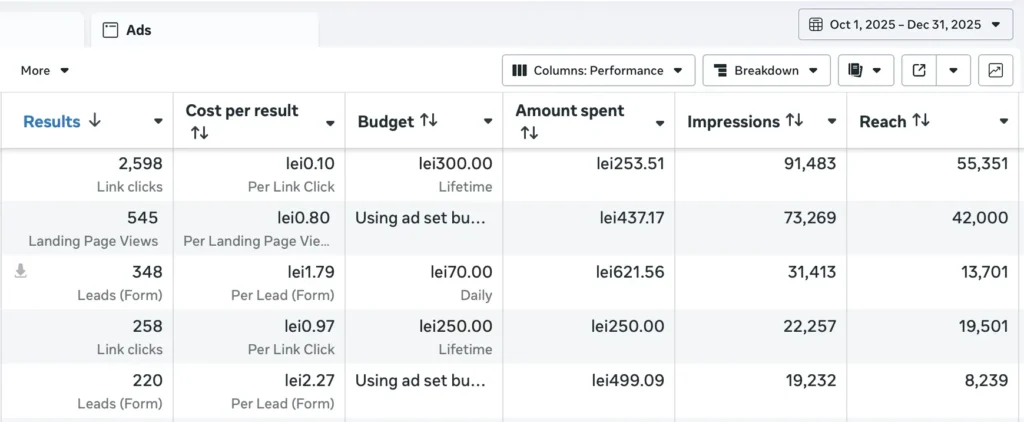The height and width of the screenshot is (422, 1024).
Task: Open the reports icon dropdown
Action: click(866, 71)
